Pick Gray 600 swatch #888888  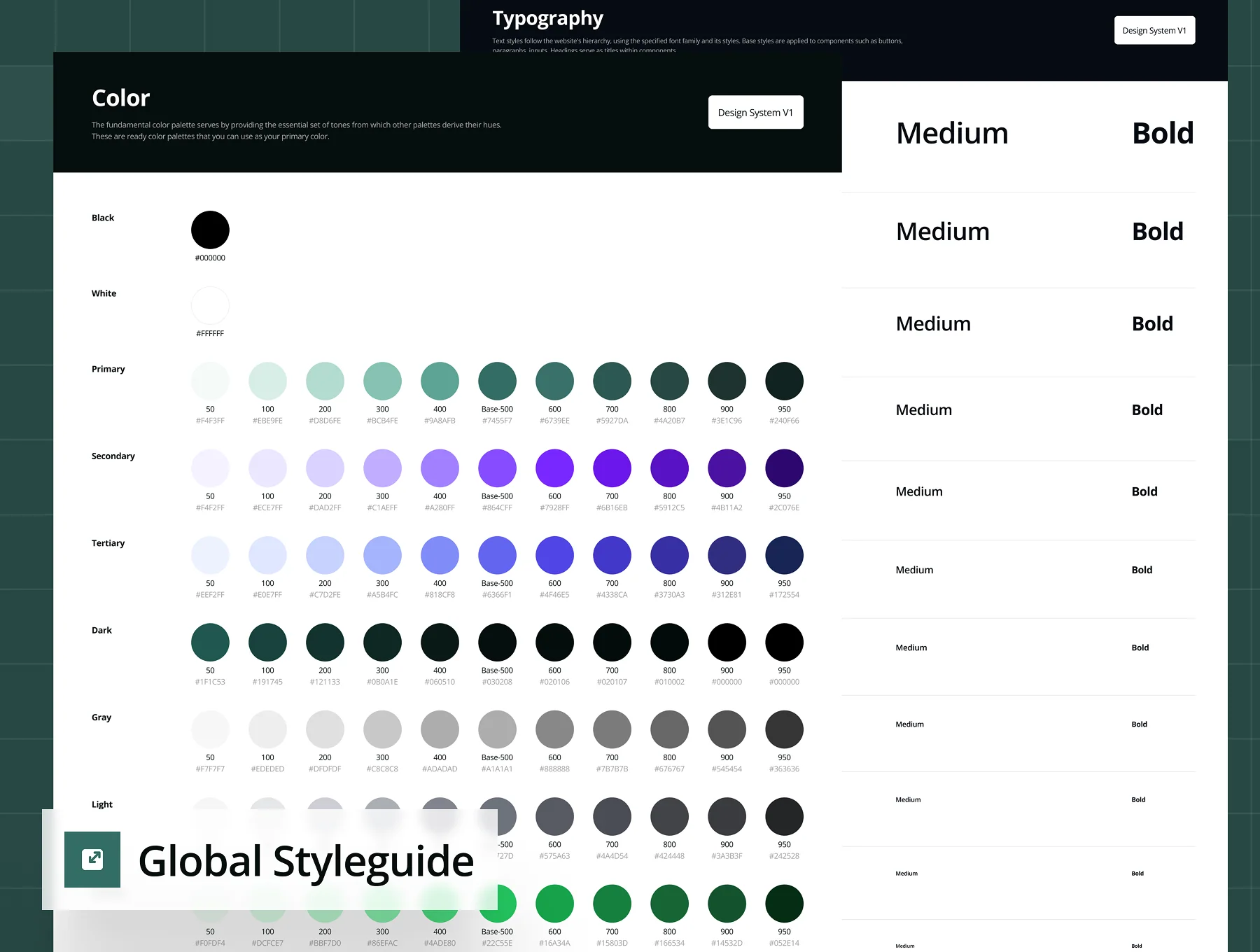click(554, 729)
